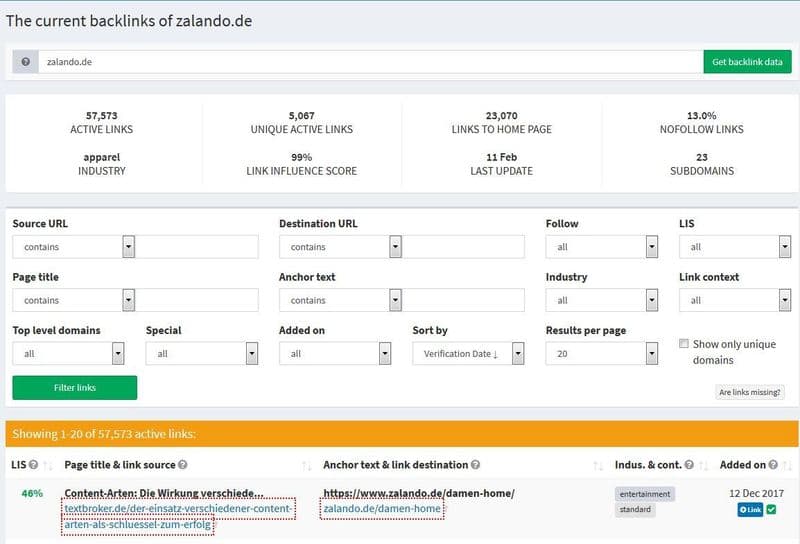Click the Source URL text field
This screenshot has width=800, height=544.
click(196, 246)
